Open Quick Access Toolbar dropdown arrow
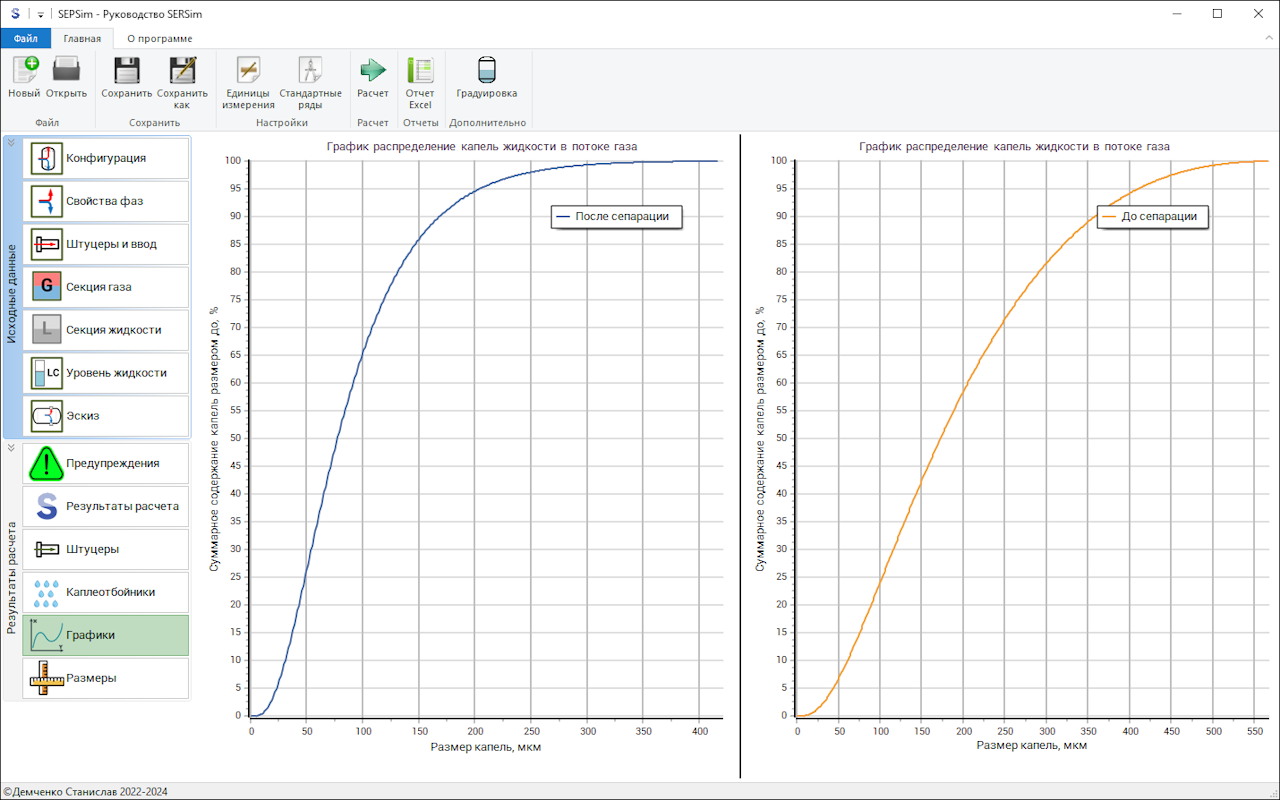This screenshot has height=800, width=1280. tap(40, 14)
